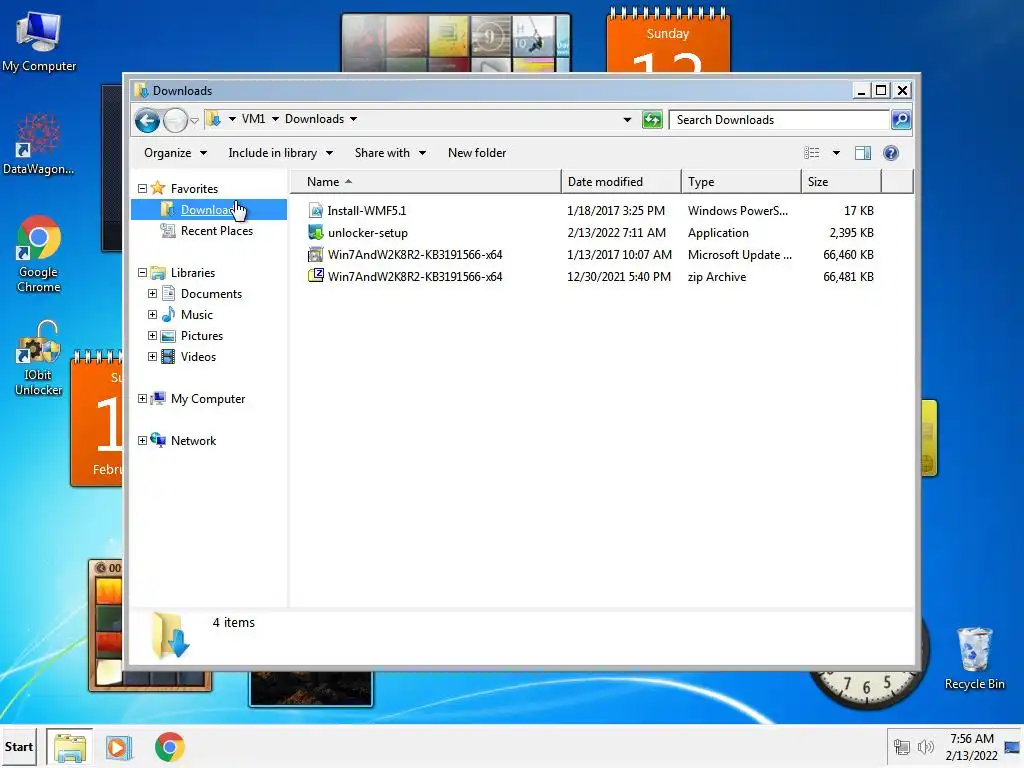
Task: Open the Share with menu
Action: pyautogui.click(x=390, y=153)
